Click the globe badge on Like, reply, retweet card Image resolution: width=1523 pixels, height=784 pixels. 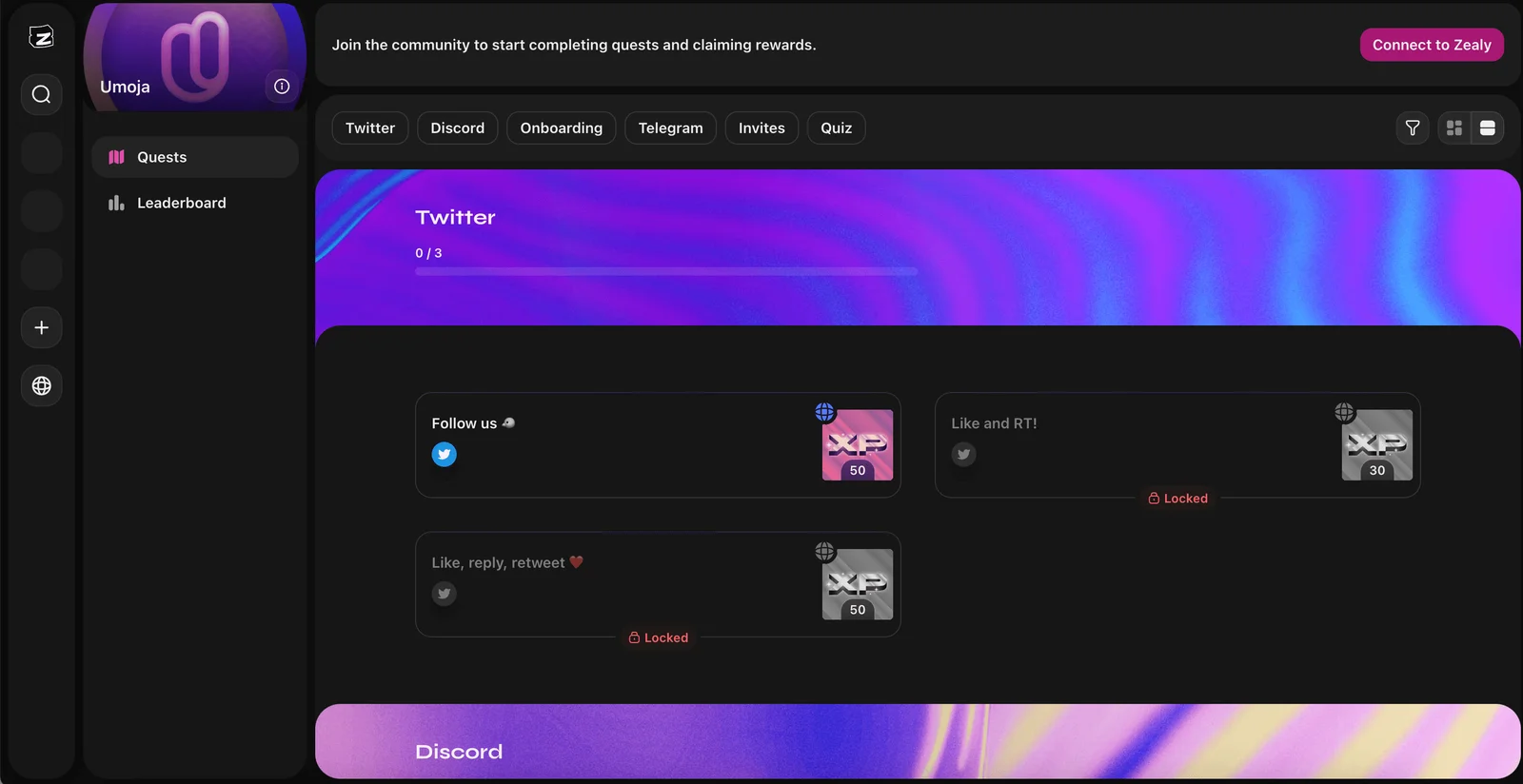tap(824, 551)
